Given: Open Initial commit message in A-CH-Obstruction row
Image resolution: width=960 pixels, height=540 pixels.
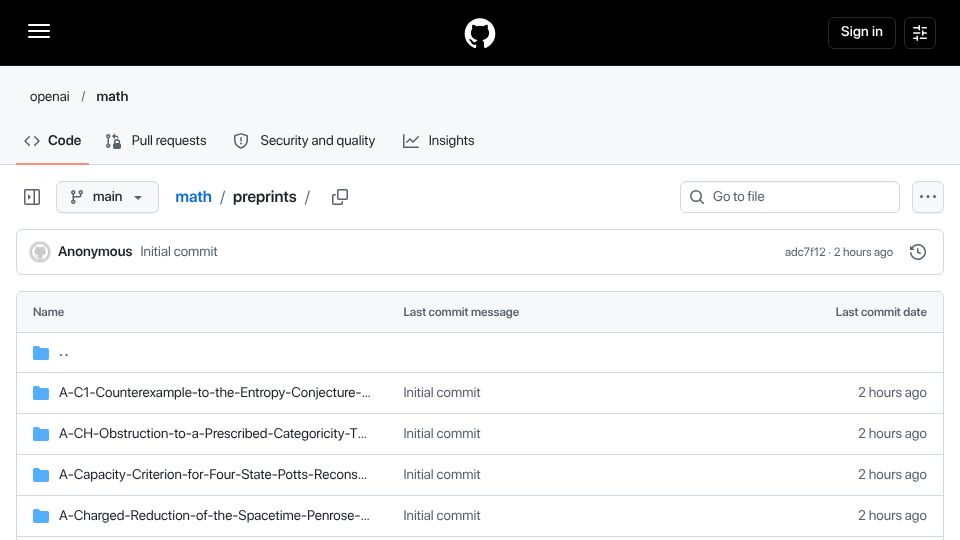Looking at the screenshot, I should (441, 433).
